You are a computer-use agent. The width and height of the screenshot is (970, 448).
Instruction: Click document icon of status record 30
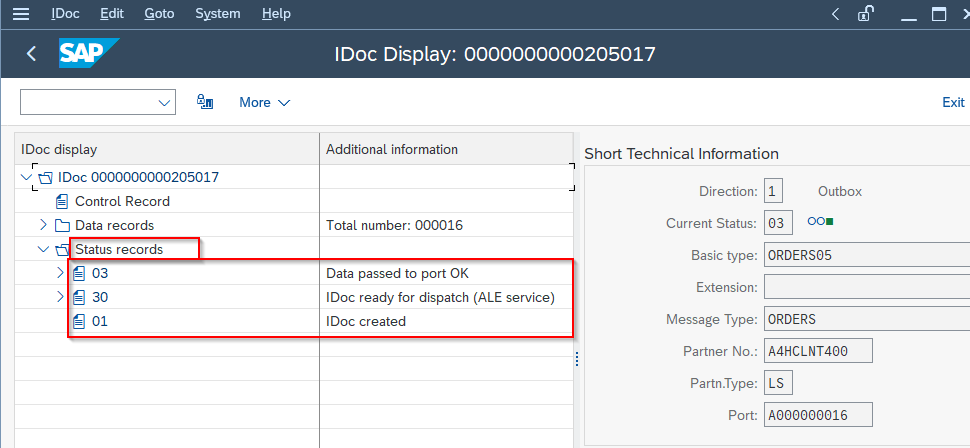(79, 297)
